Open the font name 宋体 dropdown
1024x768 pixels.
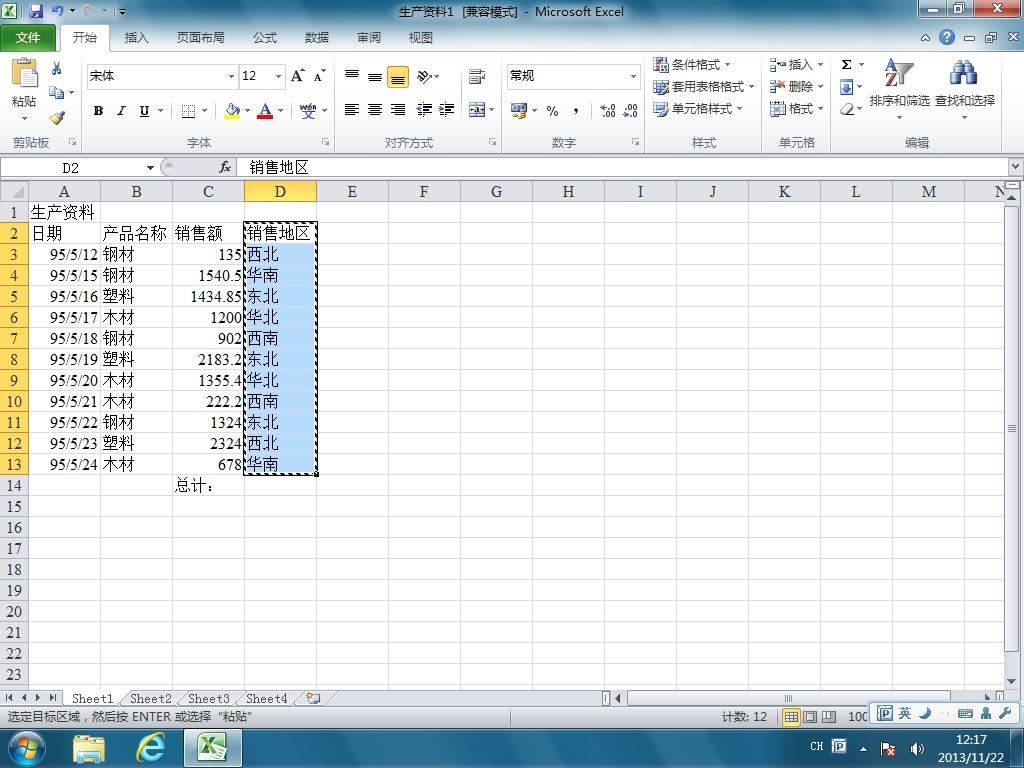point(231,76)
